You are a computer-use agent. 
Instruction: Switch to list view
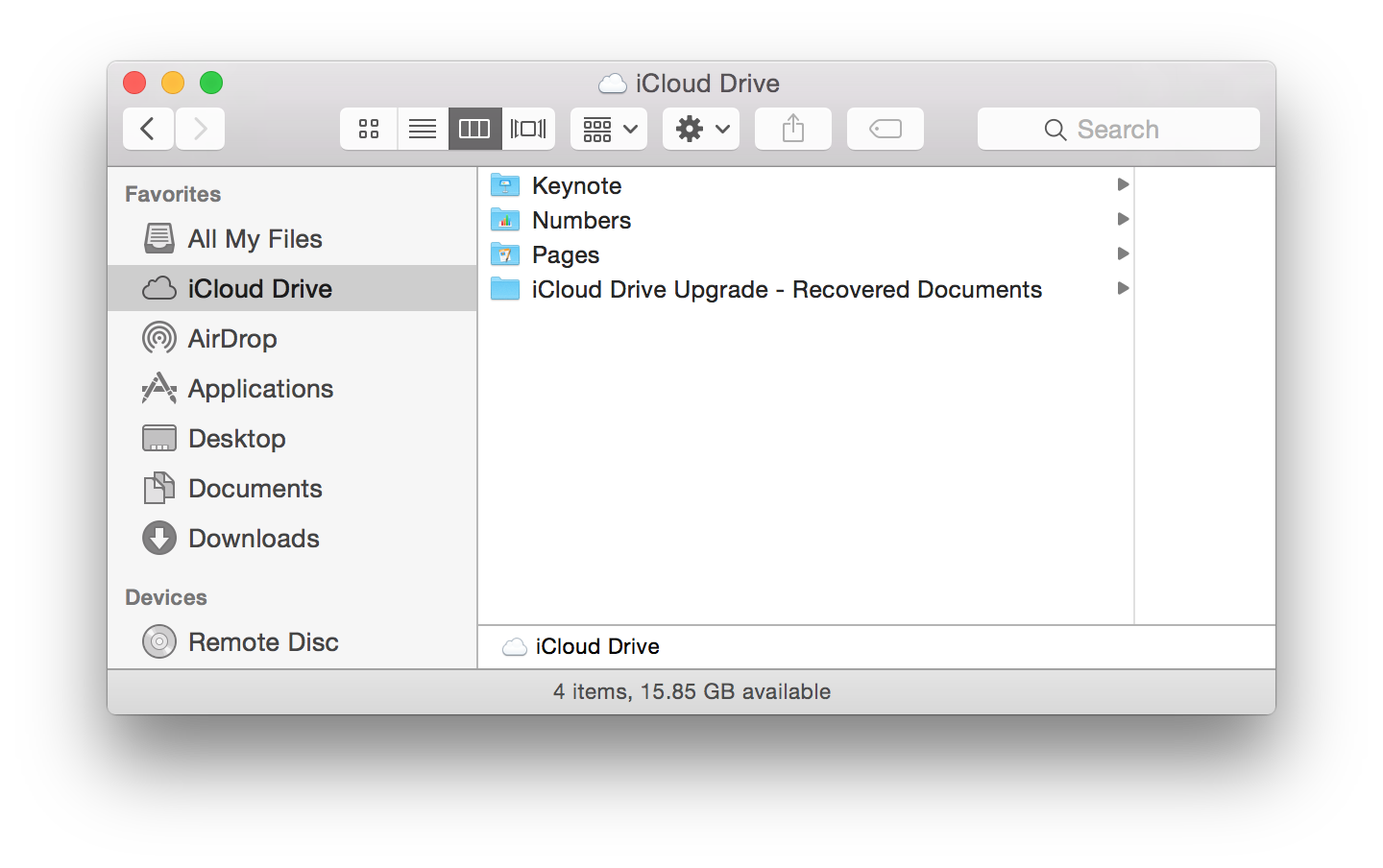coord(423,129)
